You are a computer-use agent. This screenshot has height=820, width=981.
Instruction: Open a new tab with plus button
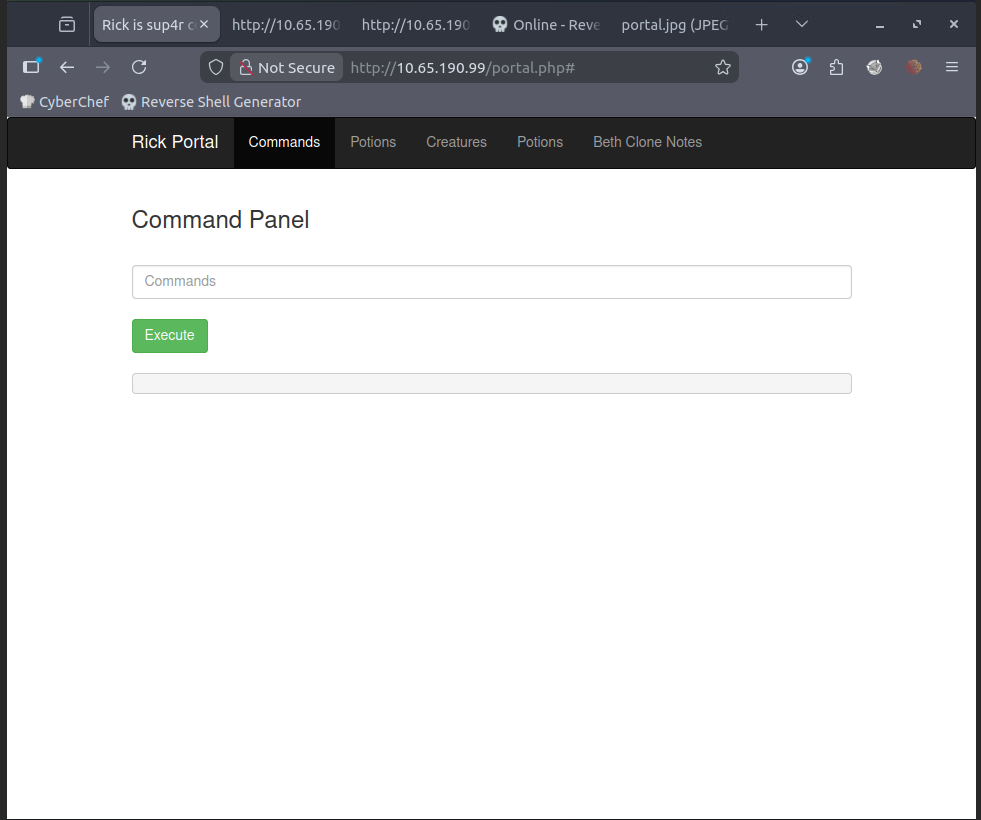(762, 24)
